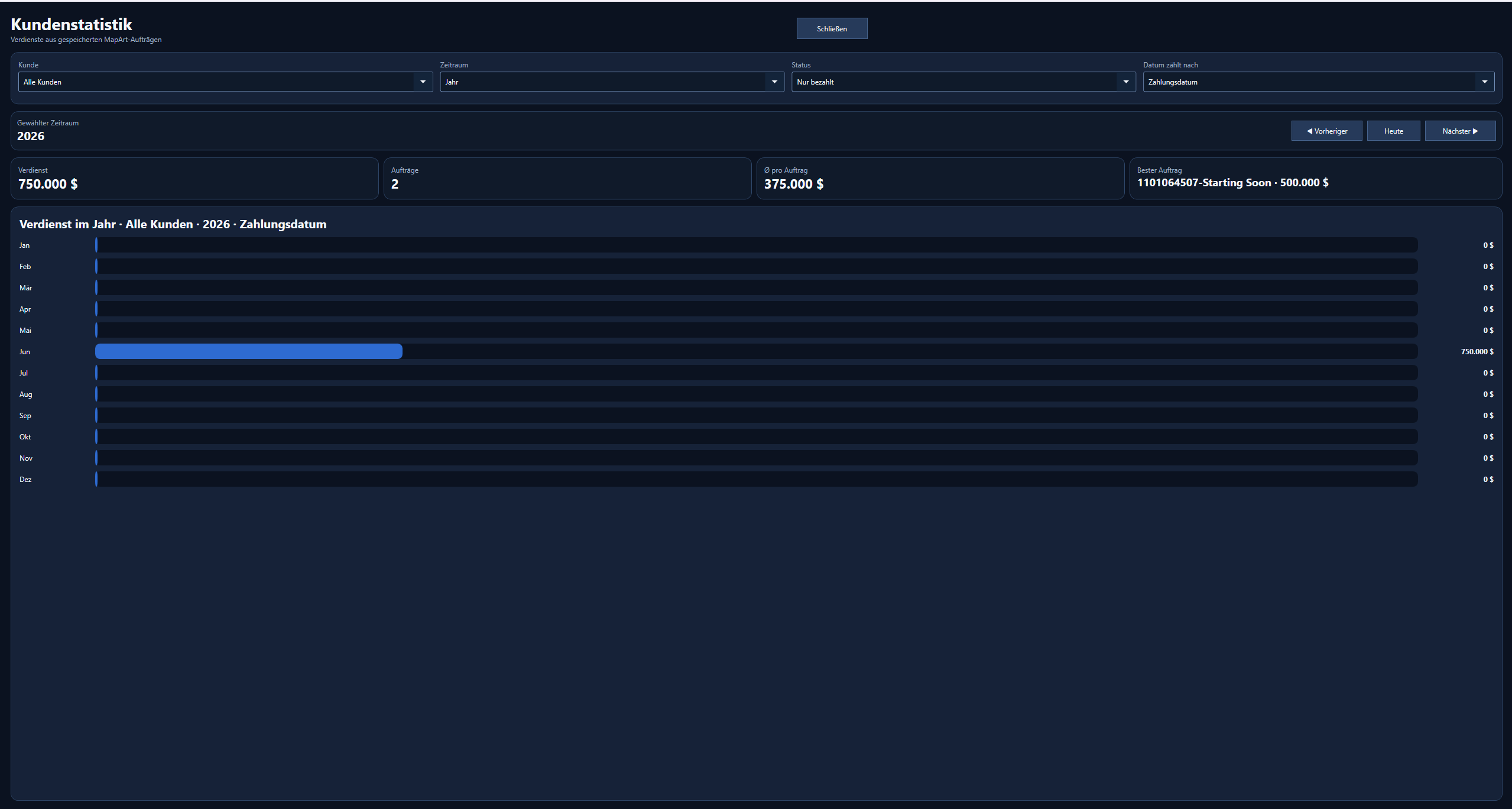
Task: Click the Mär month label
Action: (26, 287)
